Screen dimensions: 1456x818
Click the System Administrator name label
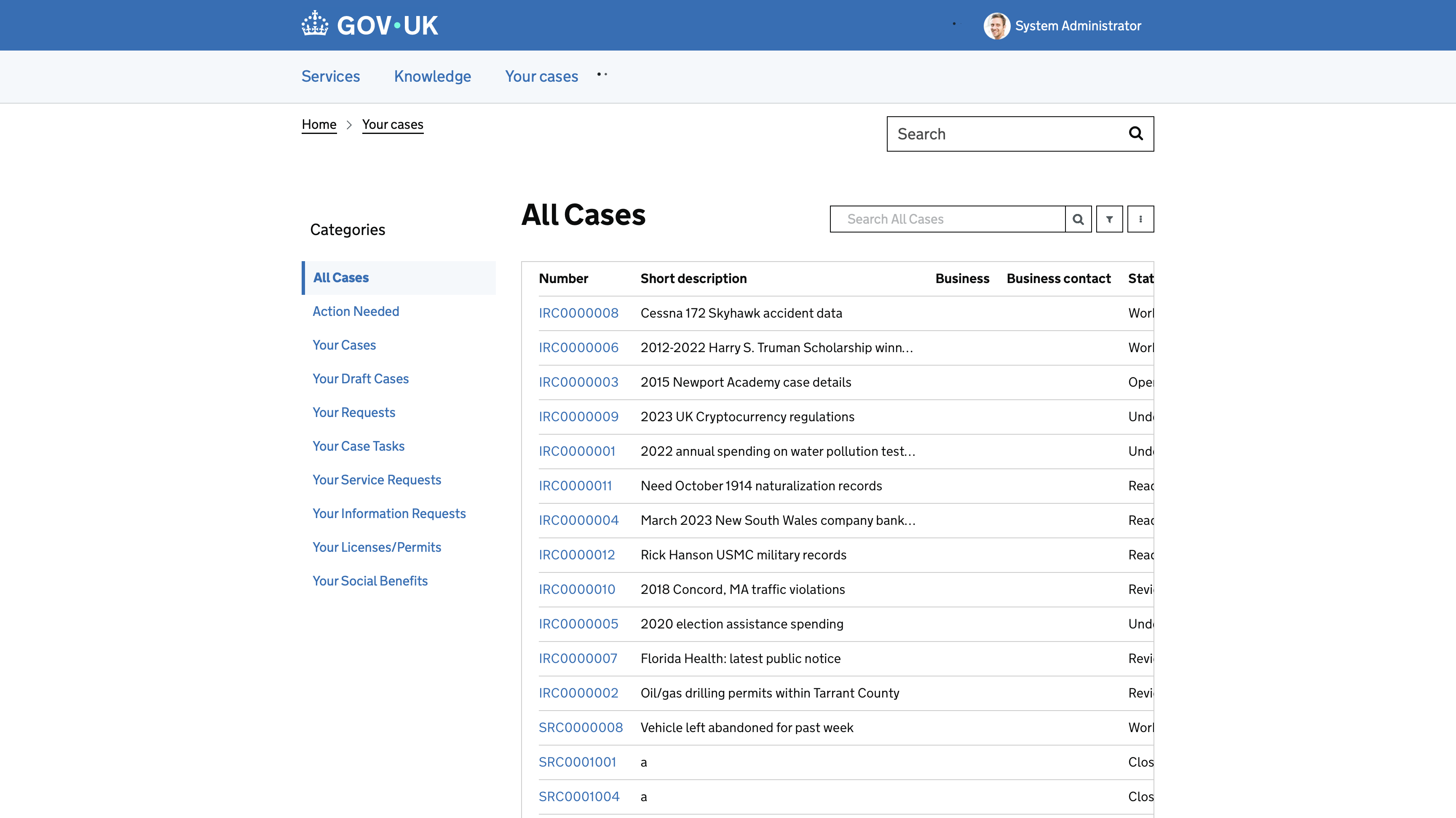(1078, 26)
